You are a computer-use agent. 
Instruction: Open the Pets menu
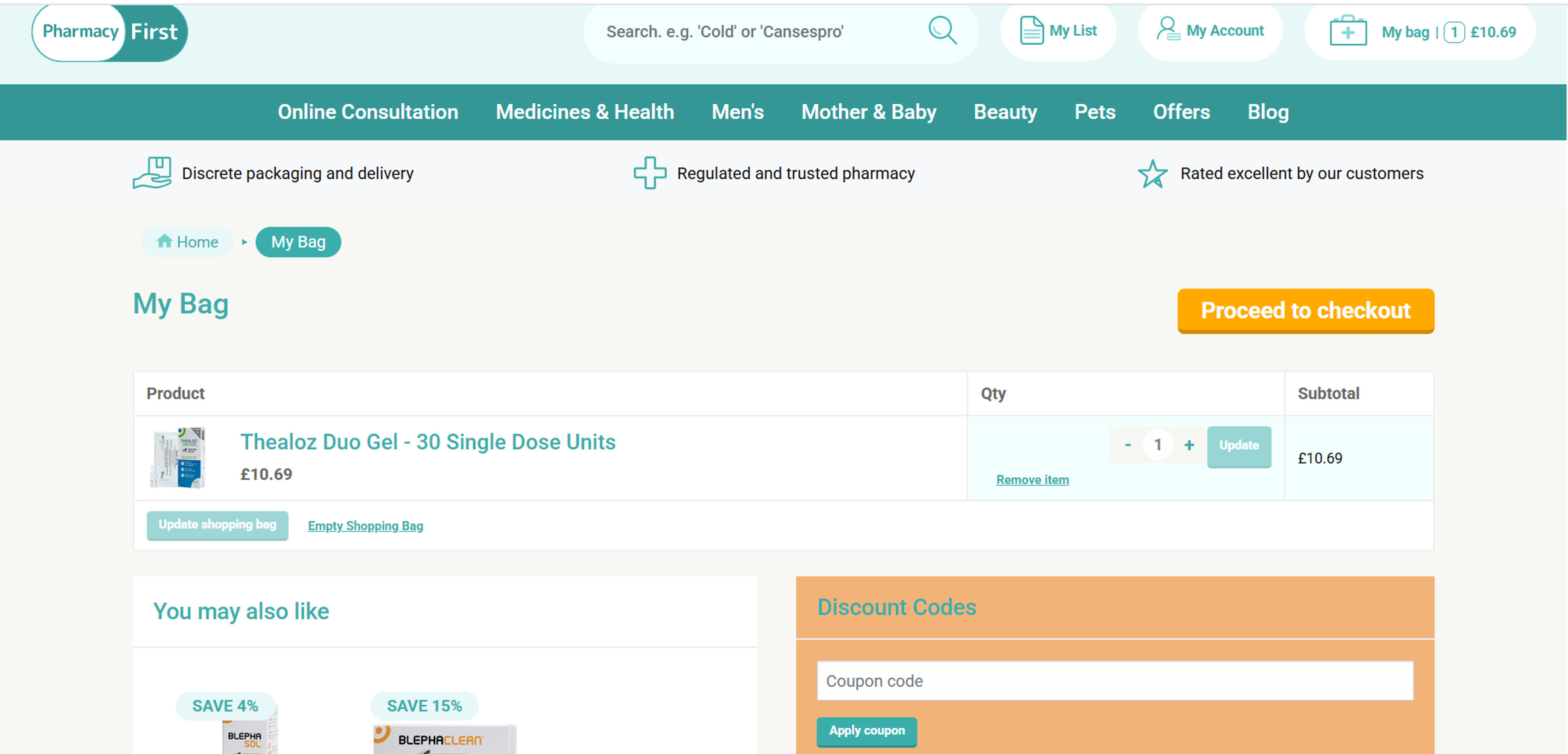(x=1094, y=112)
